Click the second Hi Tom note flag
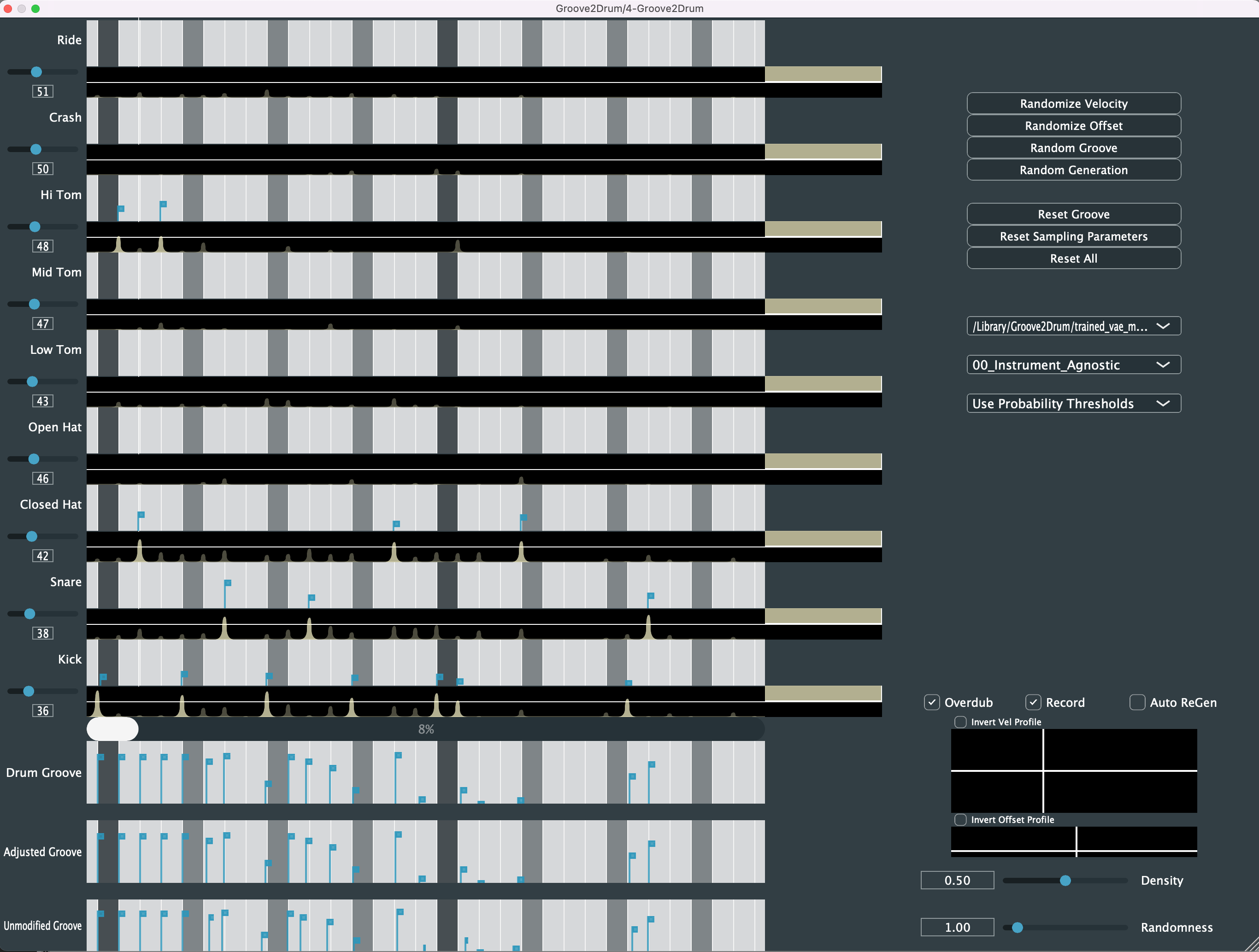Image resolution: width=1259 pixels, height=952 pixels. point(163,204)
